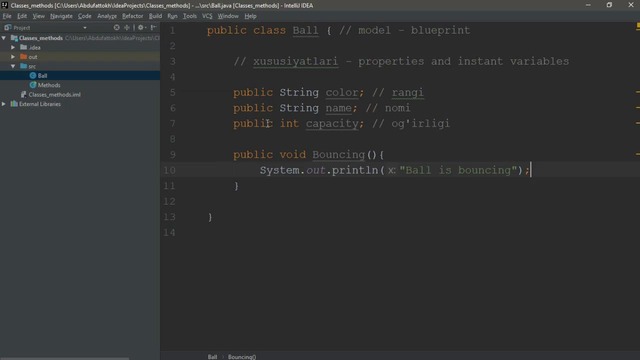Select Classes_methods.iml in the tree
The height and width of the screenshot is (360, 640).
pos(54,94)
